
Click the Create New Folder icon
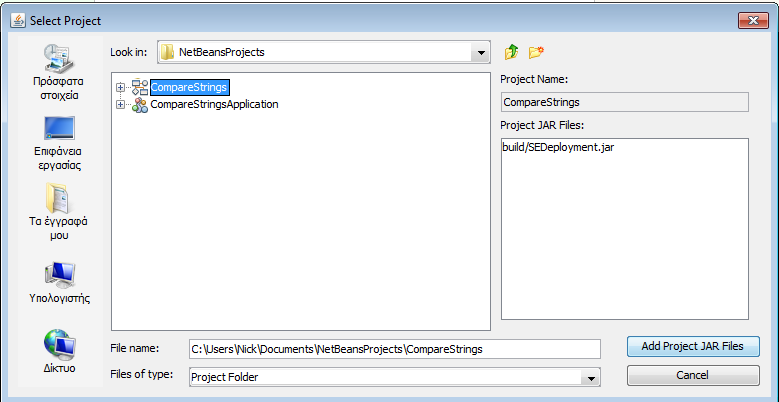coord(537,52)
